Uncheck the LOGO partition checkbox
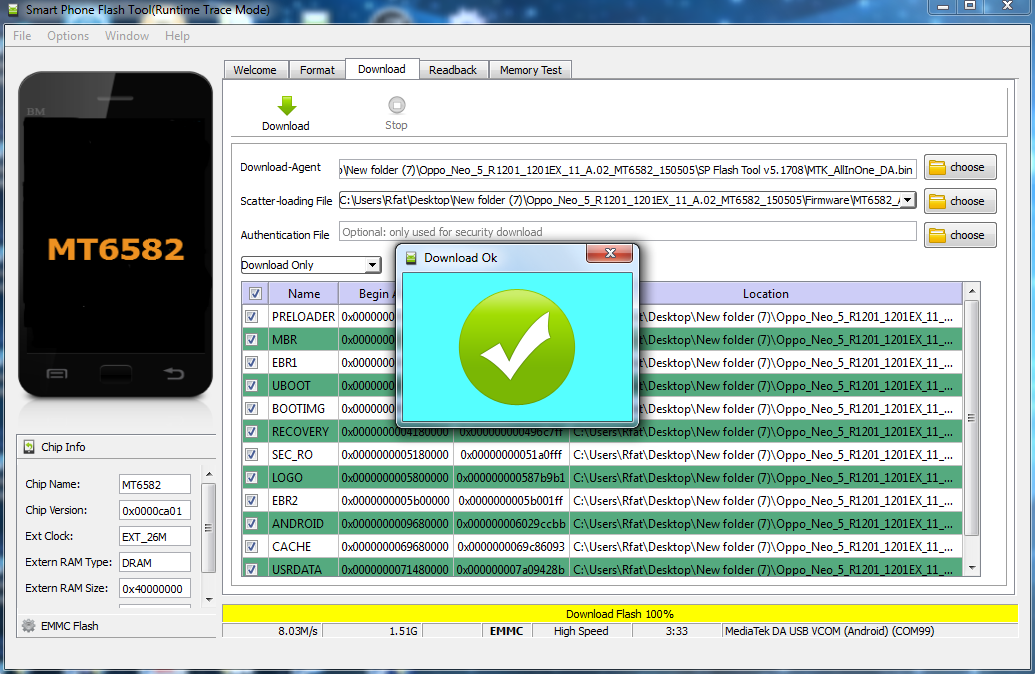This screenshot has height=674, width=1035. (x=251, y=477)
